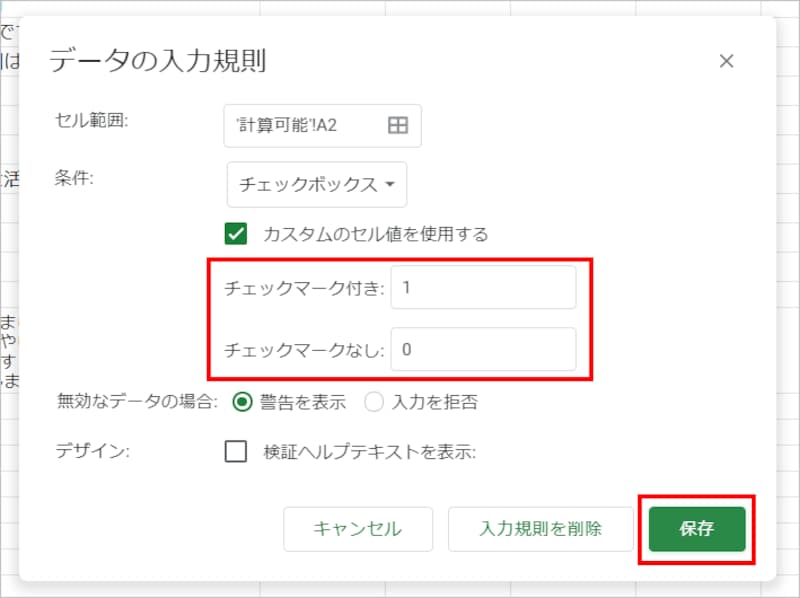Open the cell range selection grid icon

396,125
